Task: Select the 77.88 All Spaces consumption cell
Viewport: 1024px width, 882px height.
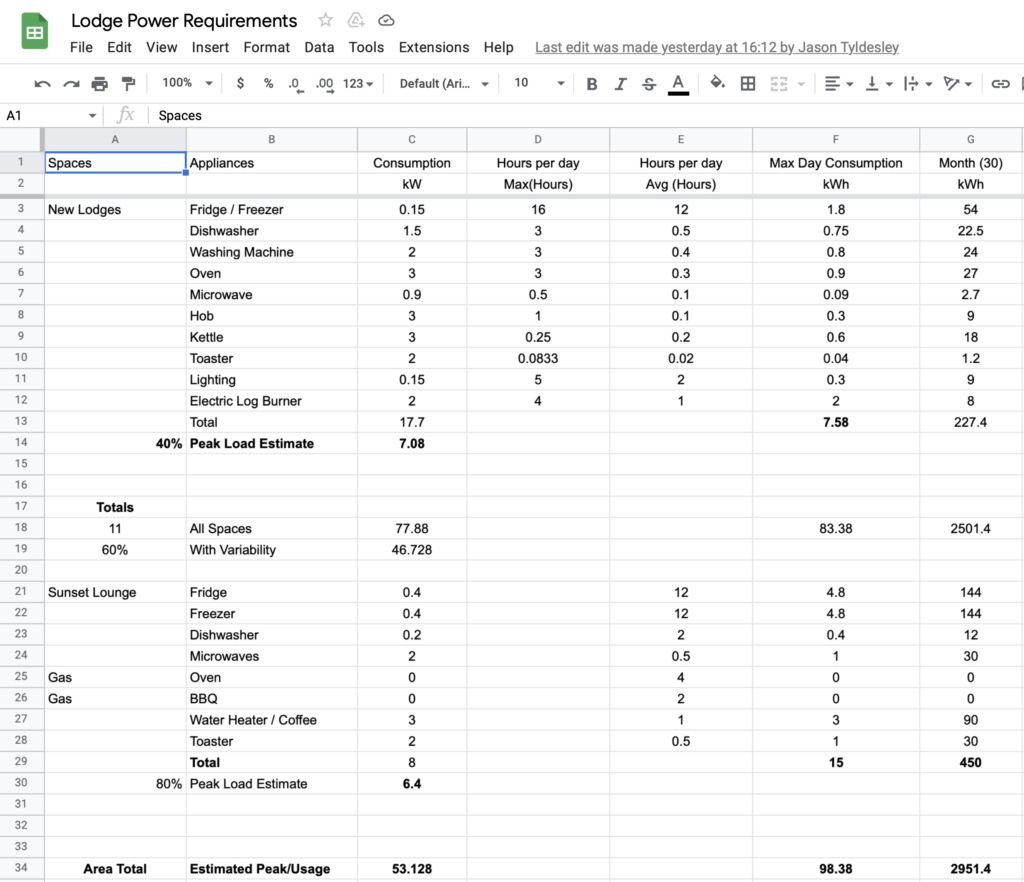Action: [x=411, y=528]
